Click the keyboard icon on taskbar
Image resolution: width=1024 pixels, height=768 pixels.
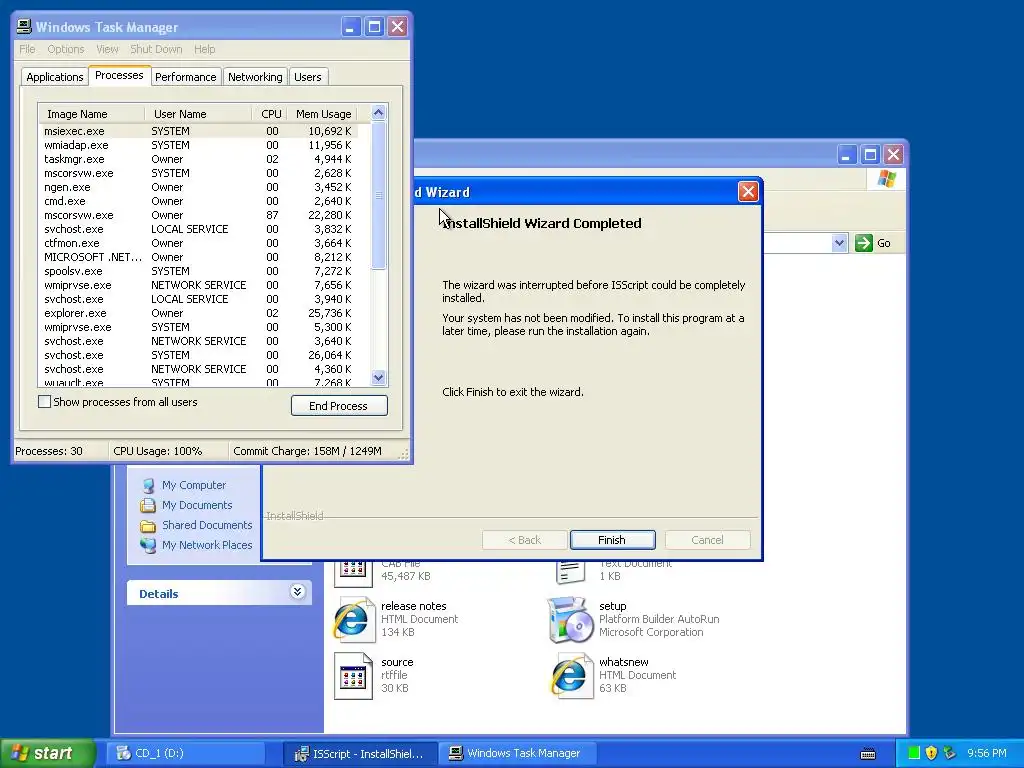point(868,754)
